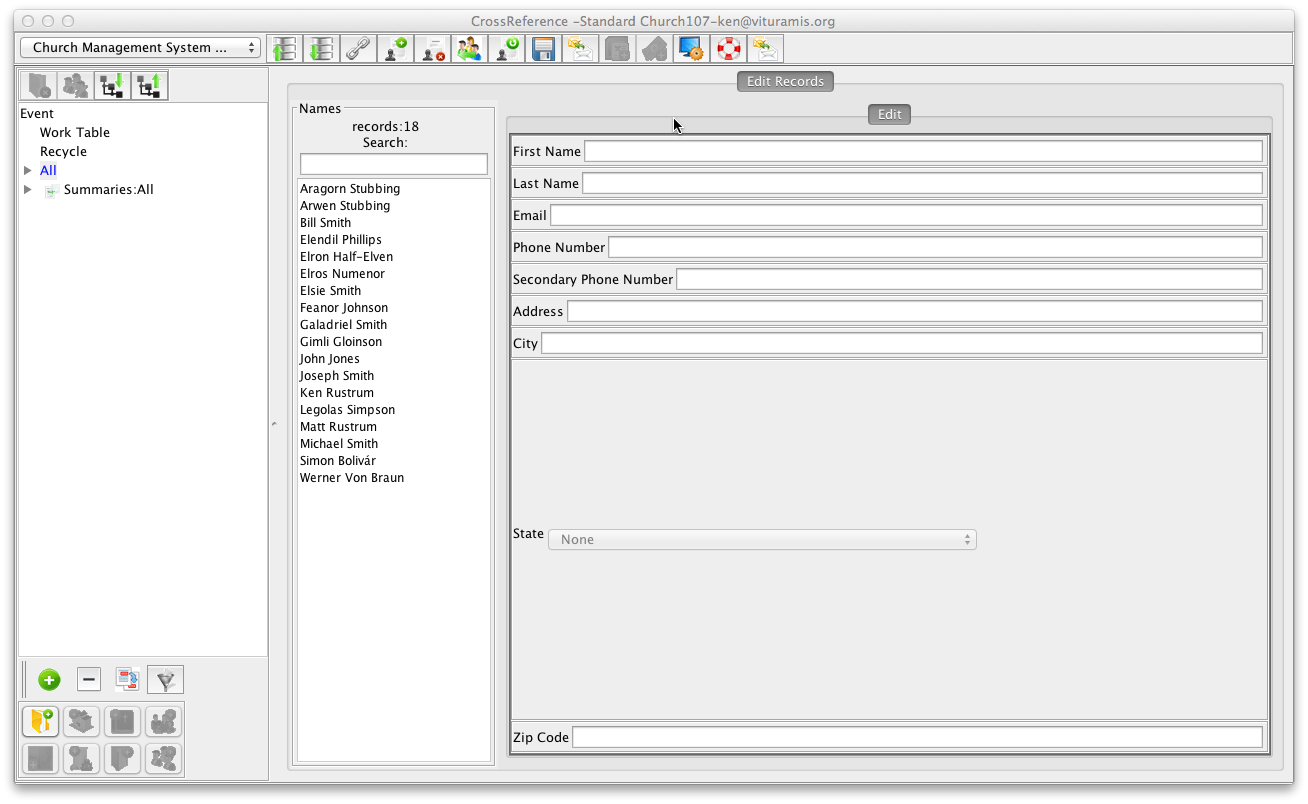
Task: Open the help life-preserver toolbar icon
Action: 727,48
